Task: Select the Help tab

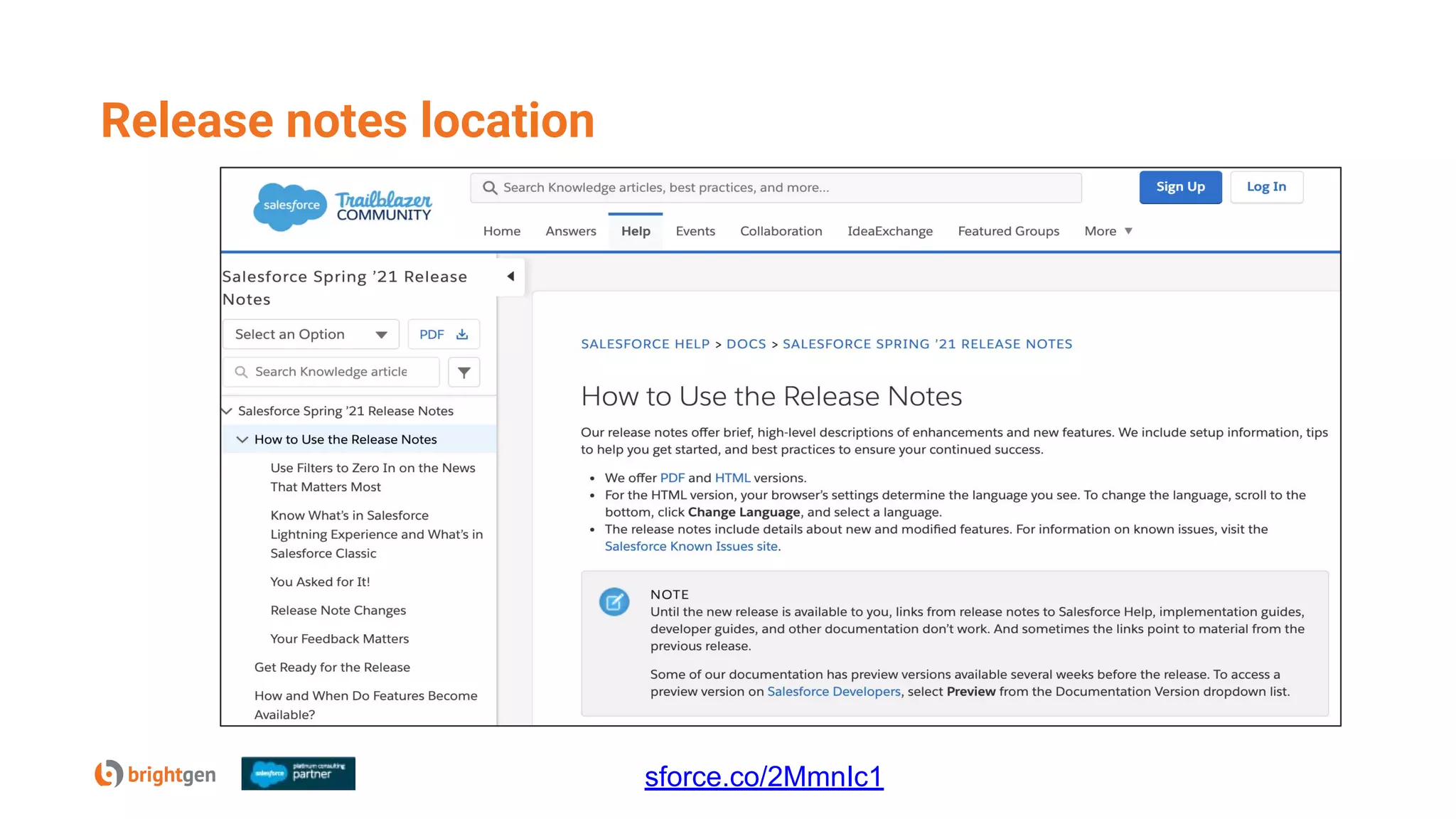Action: click(636, 231)
